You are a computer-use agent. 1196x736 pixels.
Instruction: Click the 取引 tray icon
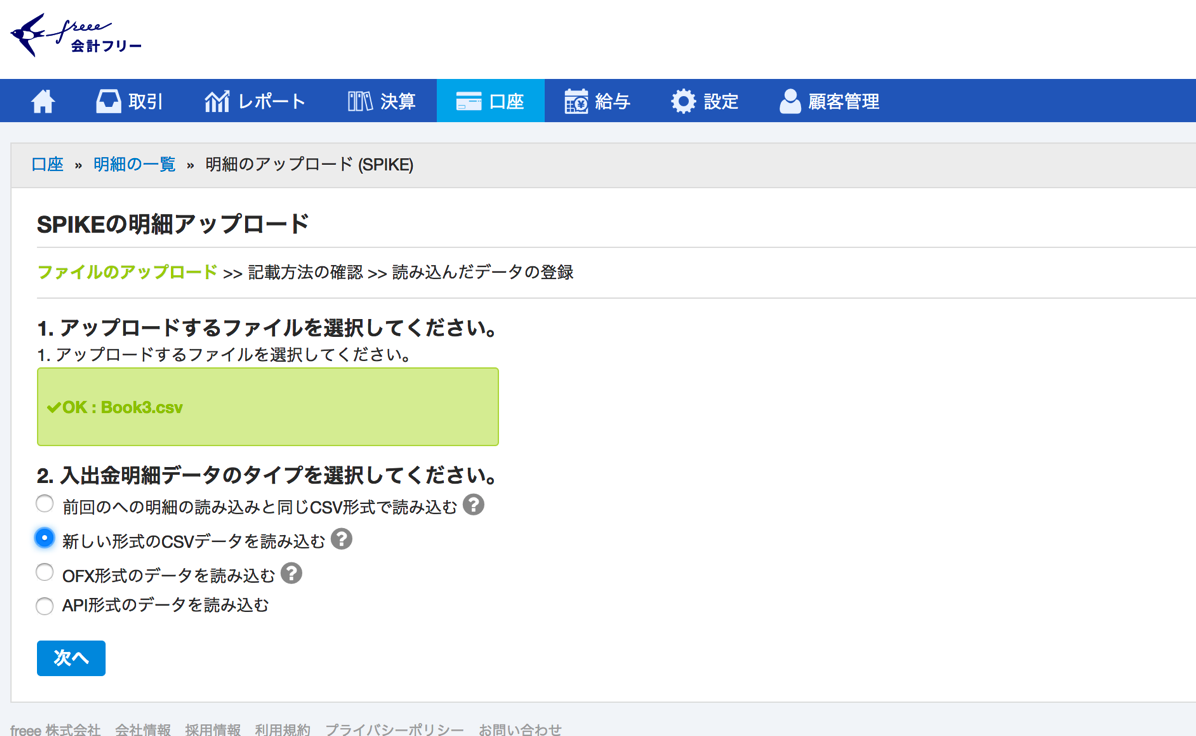[x=108, y=101]
